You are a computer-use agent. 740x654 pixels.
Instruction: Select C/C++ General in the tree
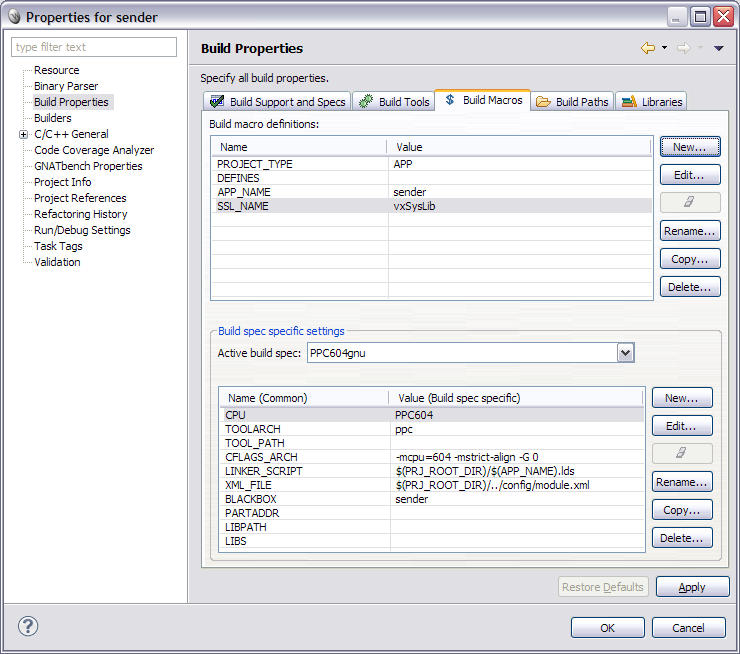pos(71,134)
